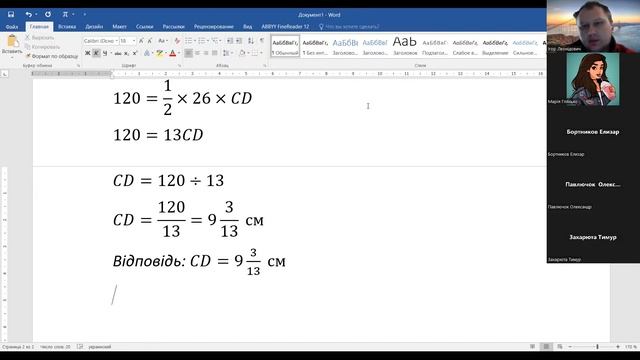Zoom out with the minus button
The height and width of the screenshot is (360, 640).
click(570, 347)
